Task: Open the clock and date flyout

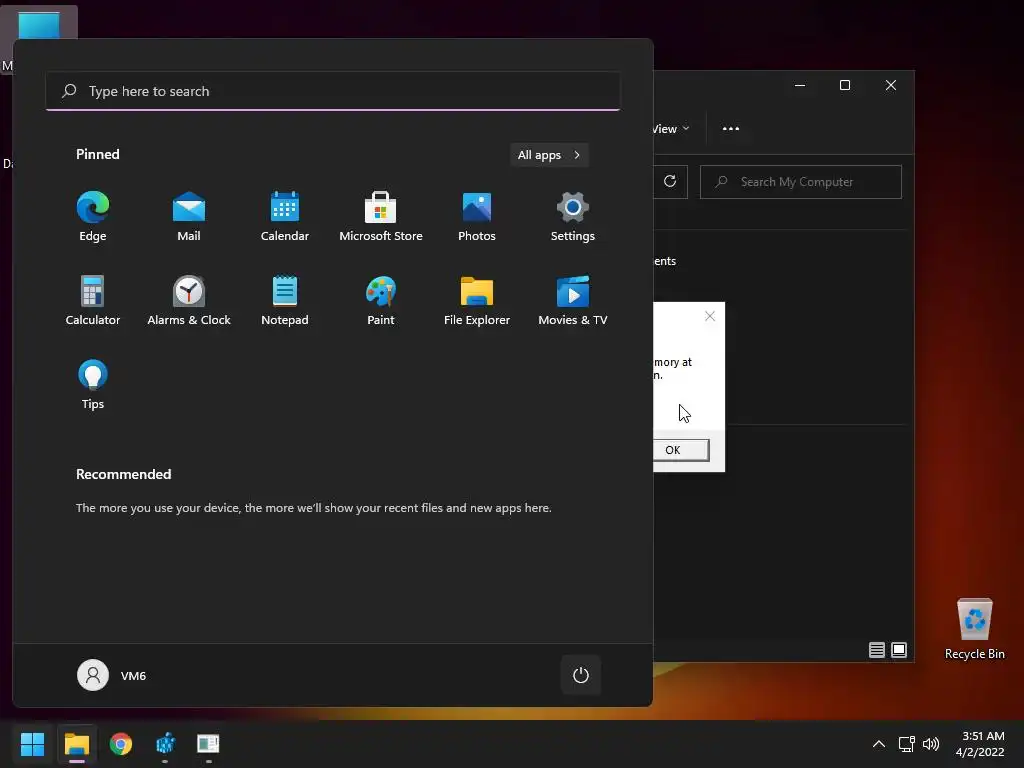Action: (x=981, y=744)
